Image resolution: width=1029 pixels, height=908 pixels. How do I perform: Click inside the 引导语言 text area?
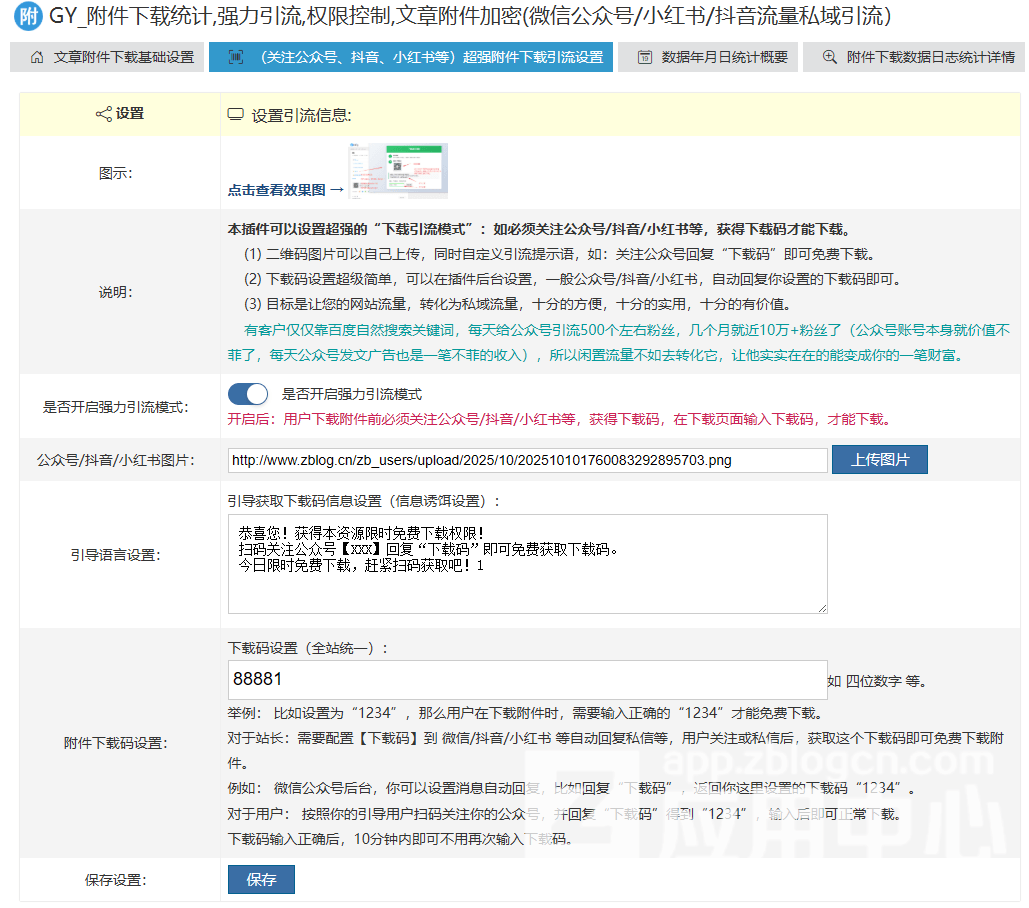[x=527, y=563]
